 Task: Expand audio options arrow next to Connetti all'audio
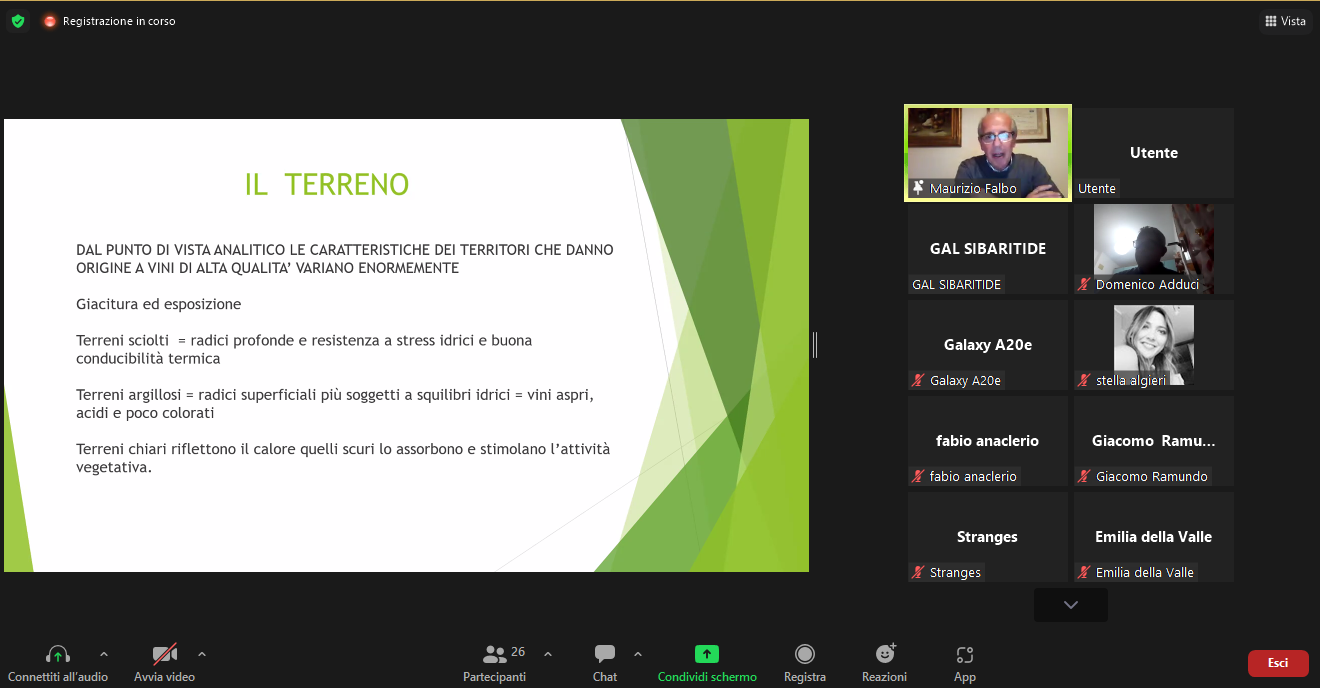pyautogui.click(x=104, y=654)
